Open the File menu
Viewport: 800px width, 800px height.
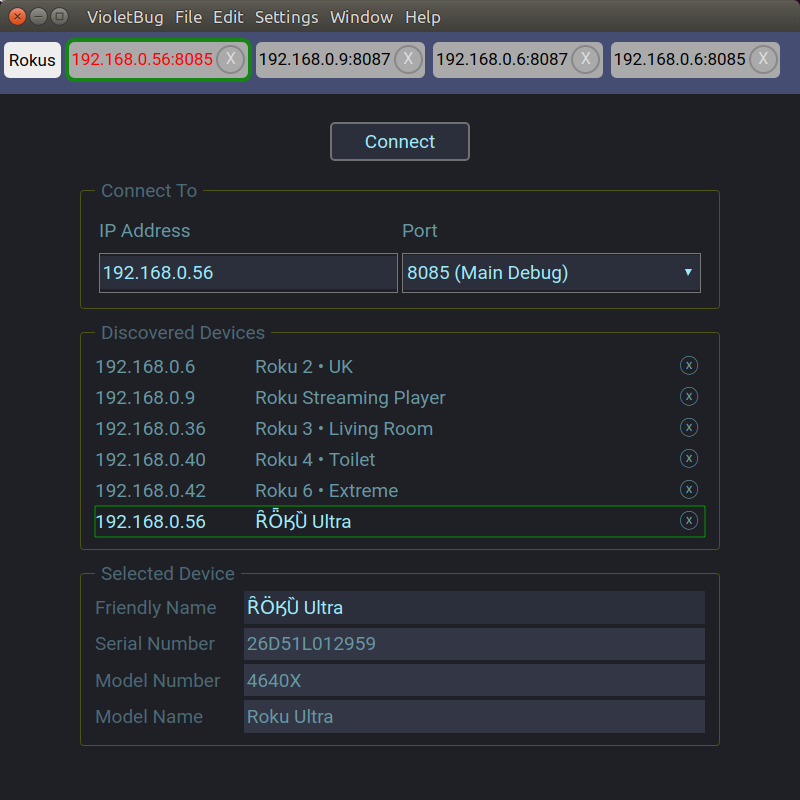(188, 17)
